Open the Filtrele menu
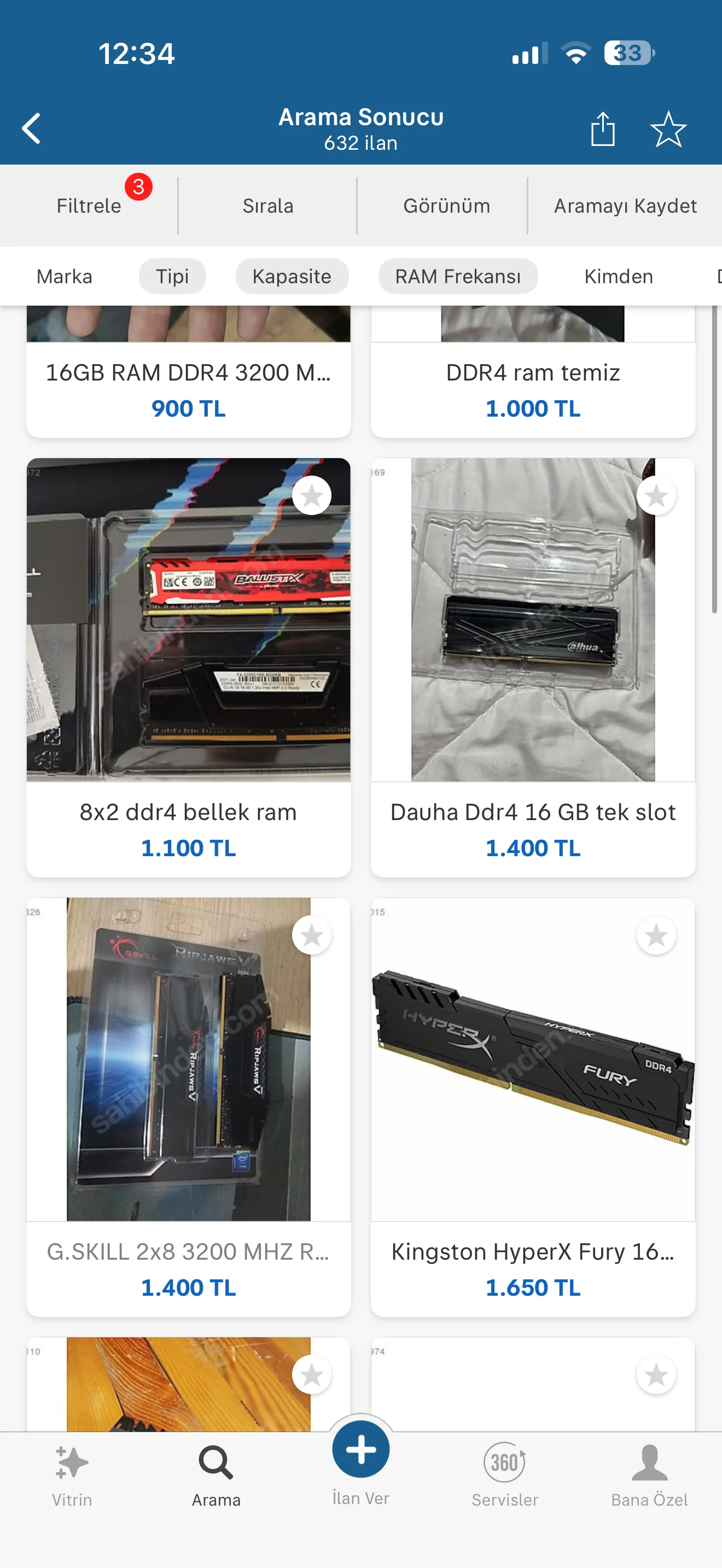Image resolution: width=722 pixels, height=1568 pixels. coord(89,206)
